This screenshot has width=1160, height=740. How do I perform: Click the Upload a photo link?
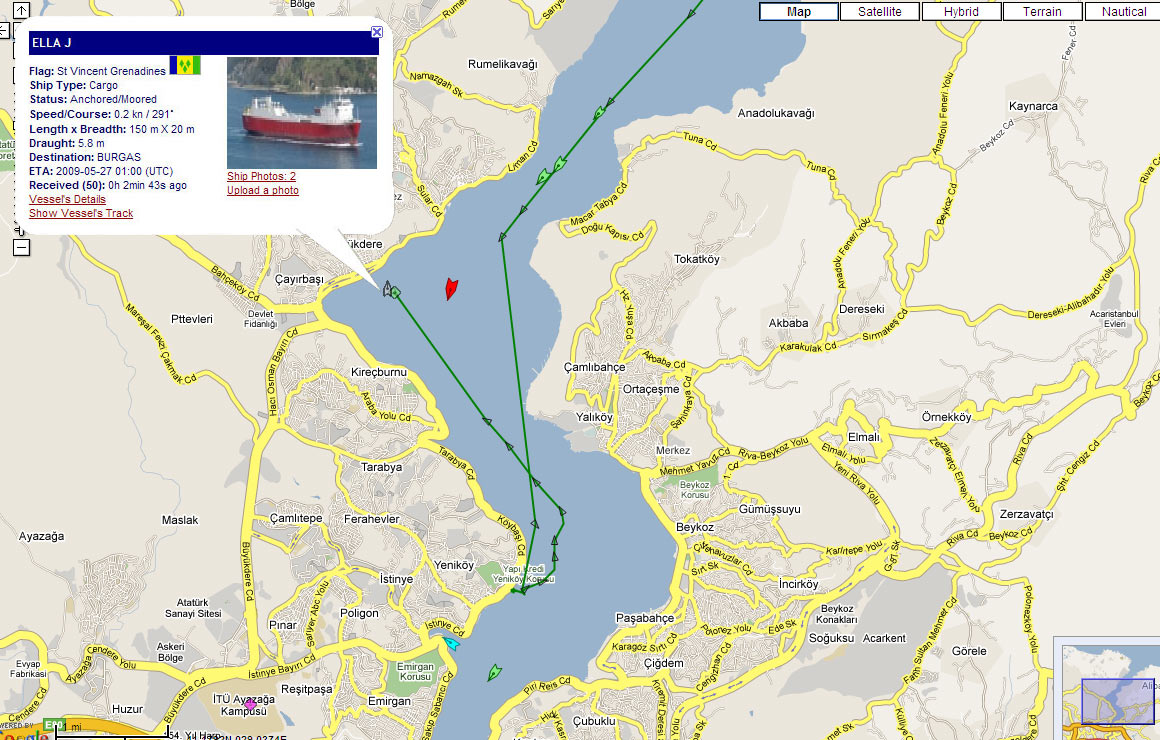pyautogui.click(x=262, y=190)
